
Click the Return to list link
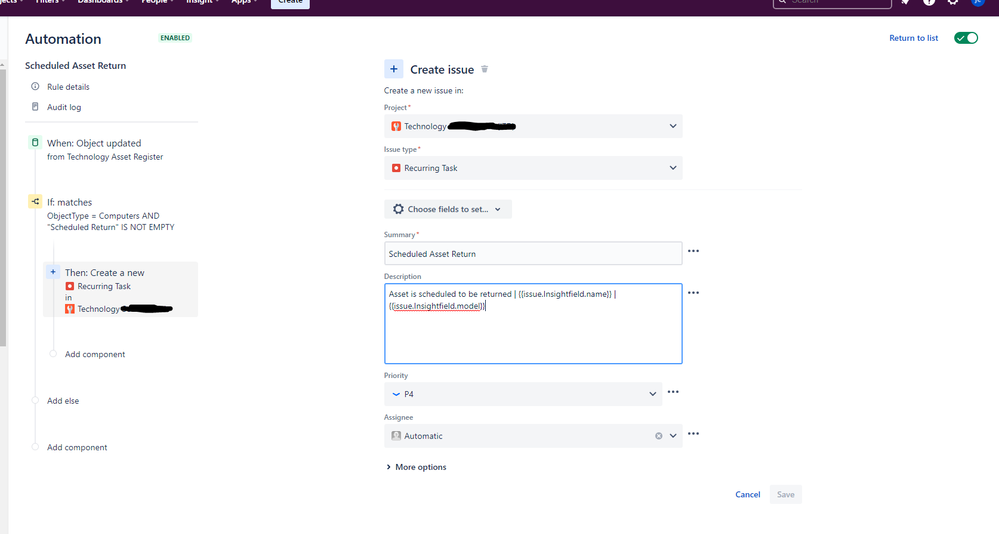(x=914, y=38)
